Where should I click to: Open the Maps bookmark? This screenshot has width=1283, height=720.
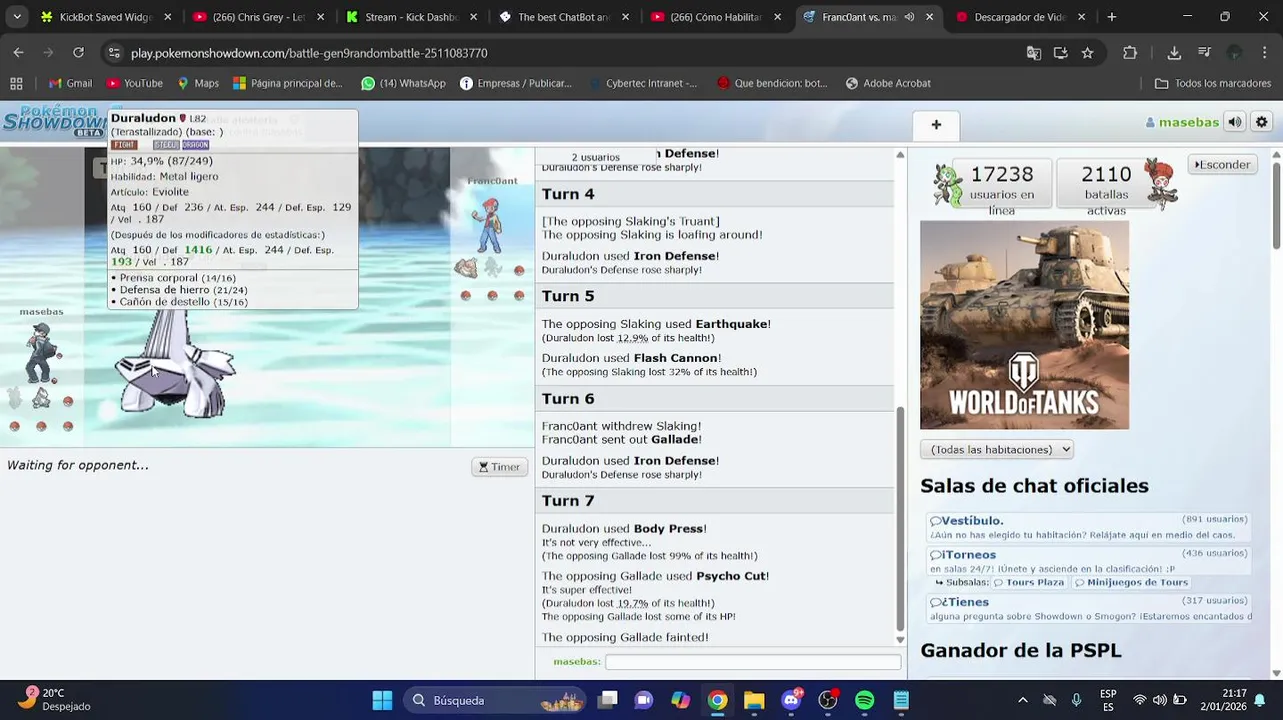[x=197, y=83]
